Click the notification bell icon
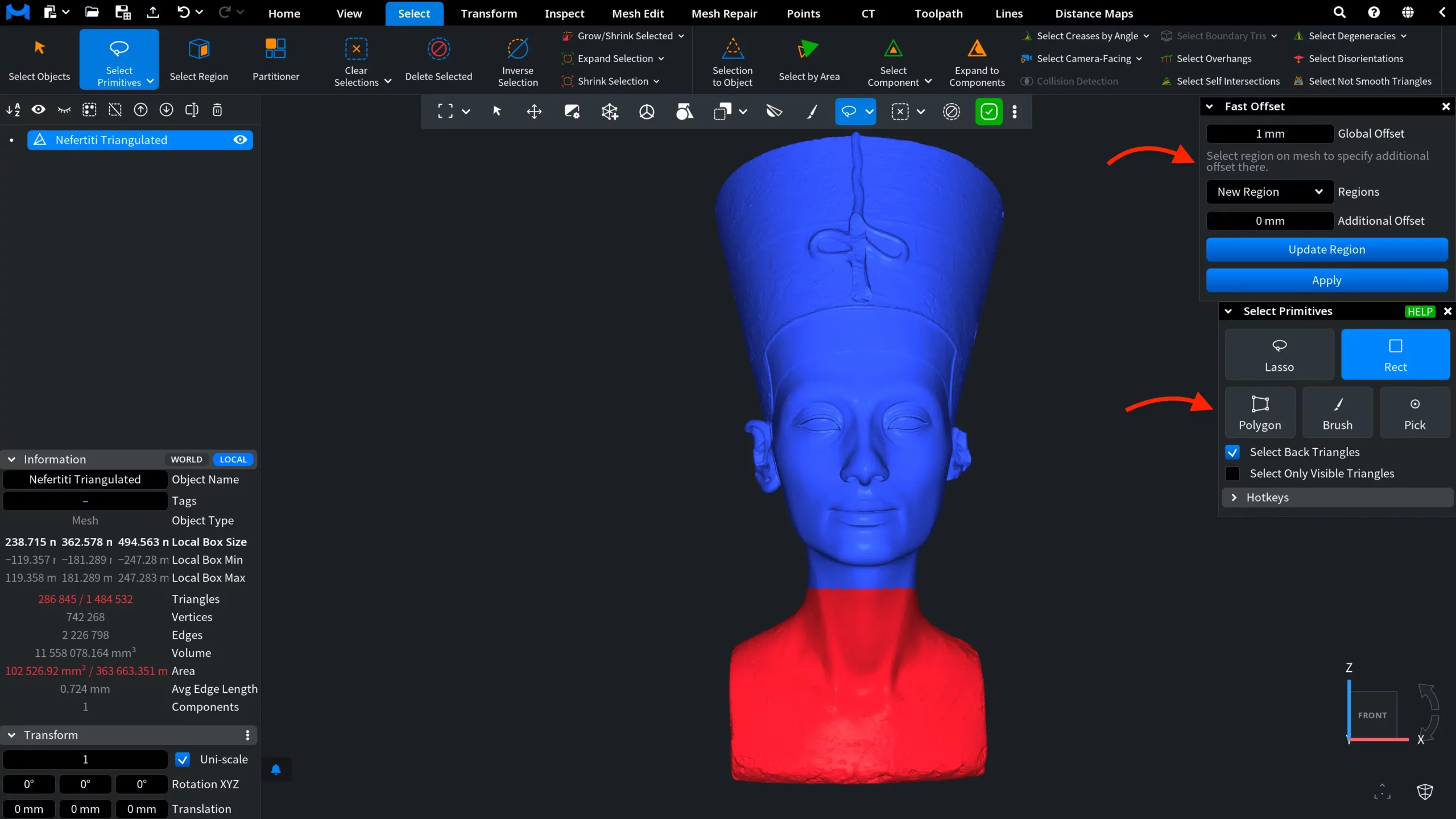The width and height of the screenshot is (1456, 819). [276, 770]
